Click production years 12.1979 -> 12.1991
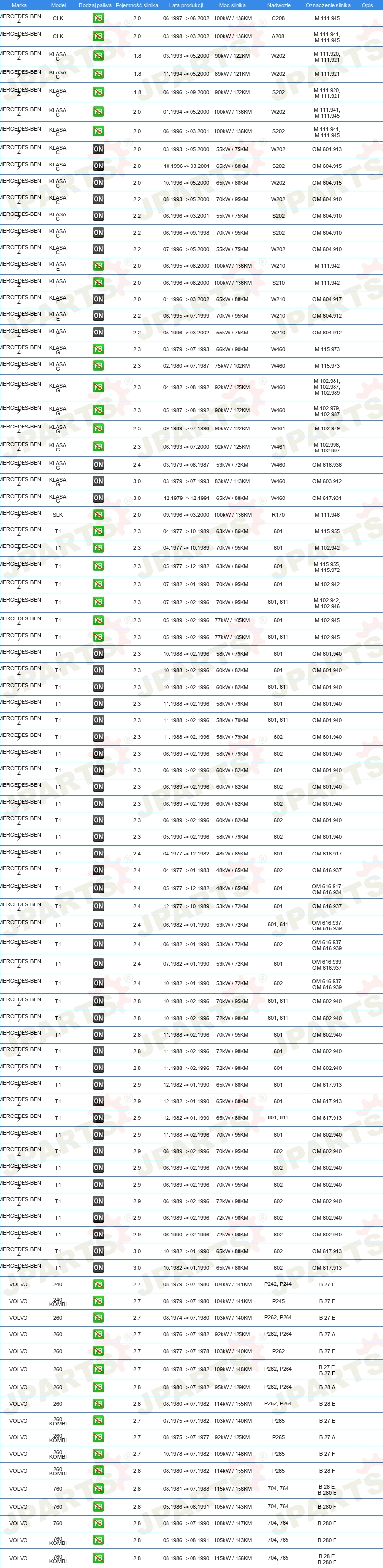Screen dimensions: 383x1568 [x=186, y=498]
